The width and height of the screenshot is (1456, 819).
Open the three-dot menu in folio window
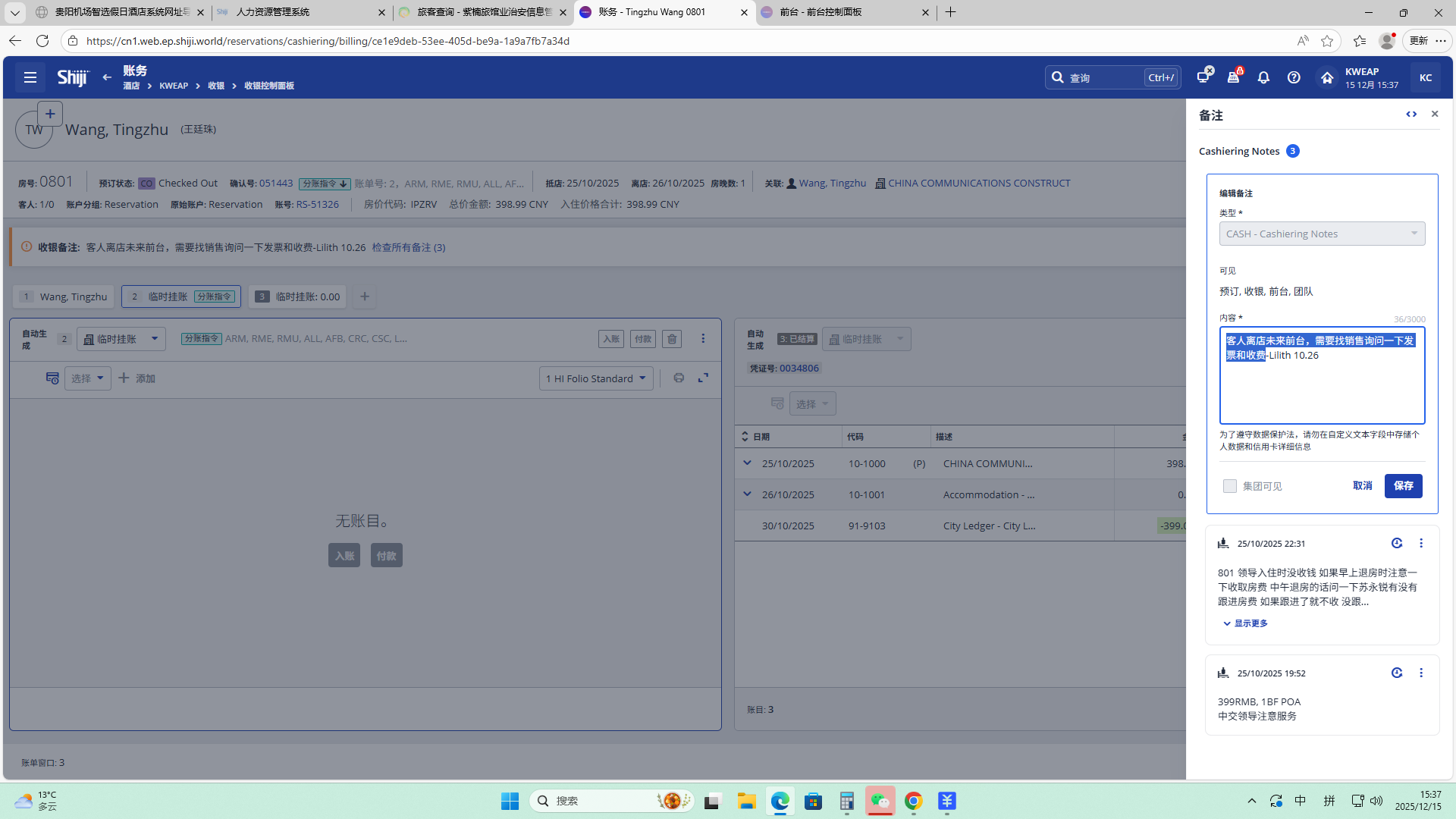coord(703,339)
